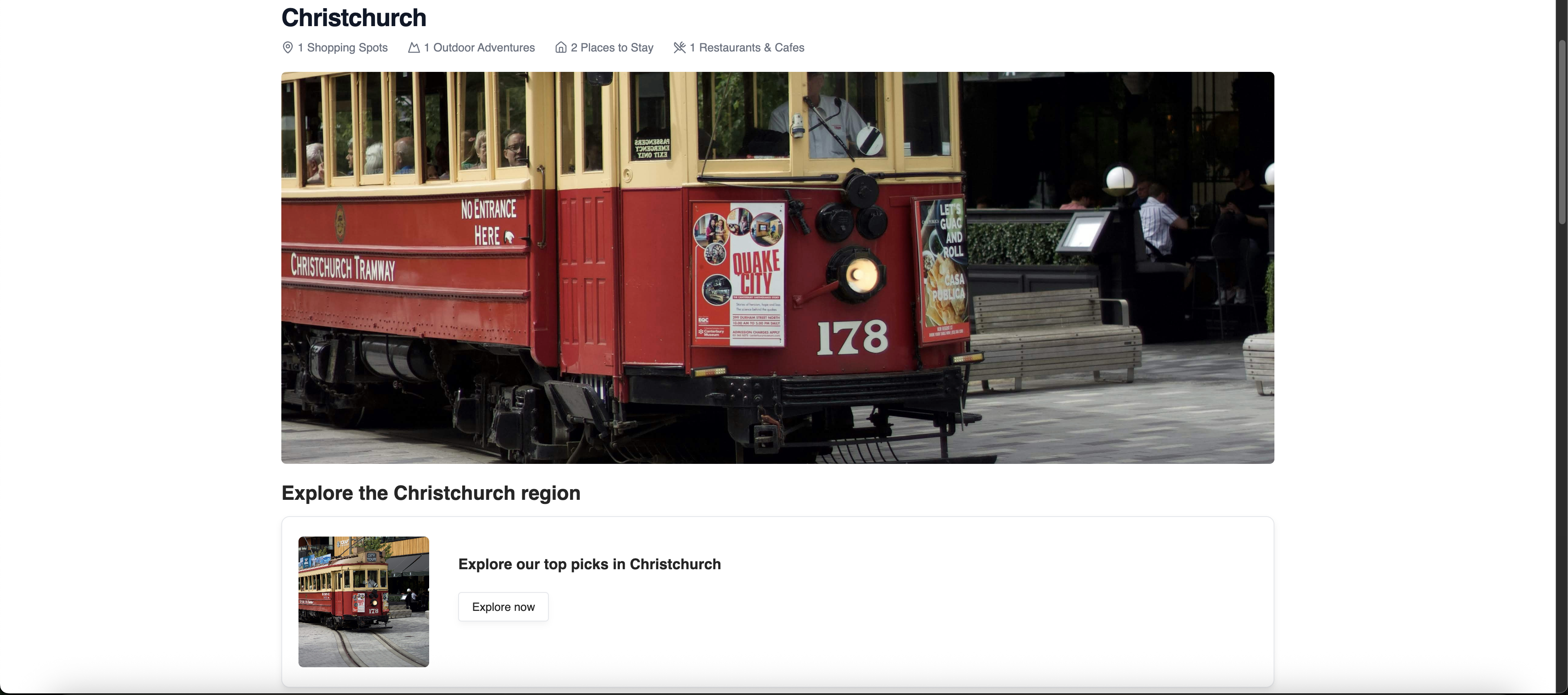Open the 1 Outdoor Adventures link
The width and height of the screenshot is (1568, 695).
[472, 47]
